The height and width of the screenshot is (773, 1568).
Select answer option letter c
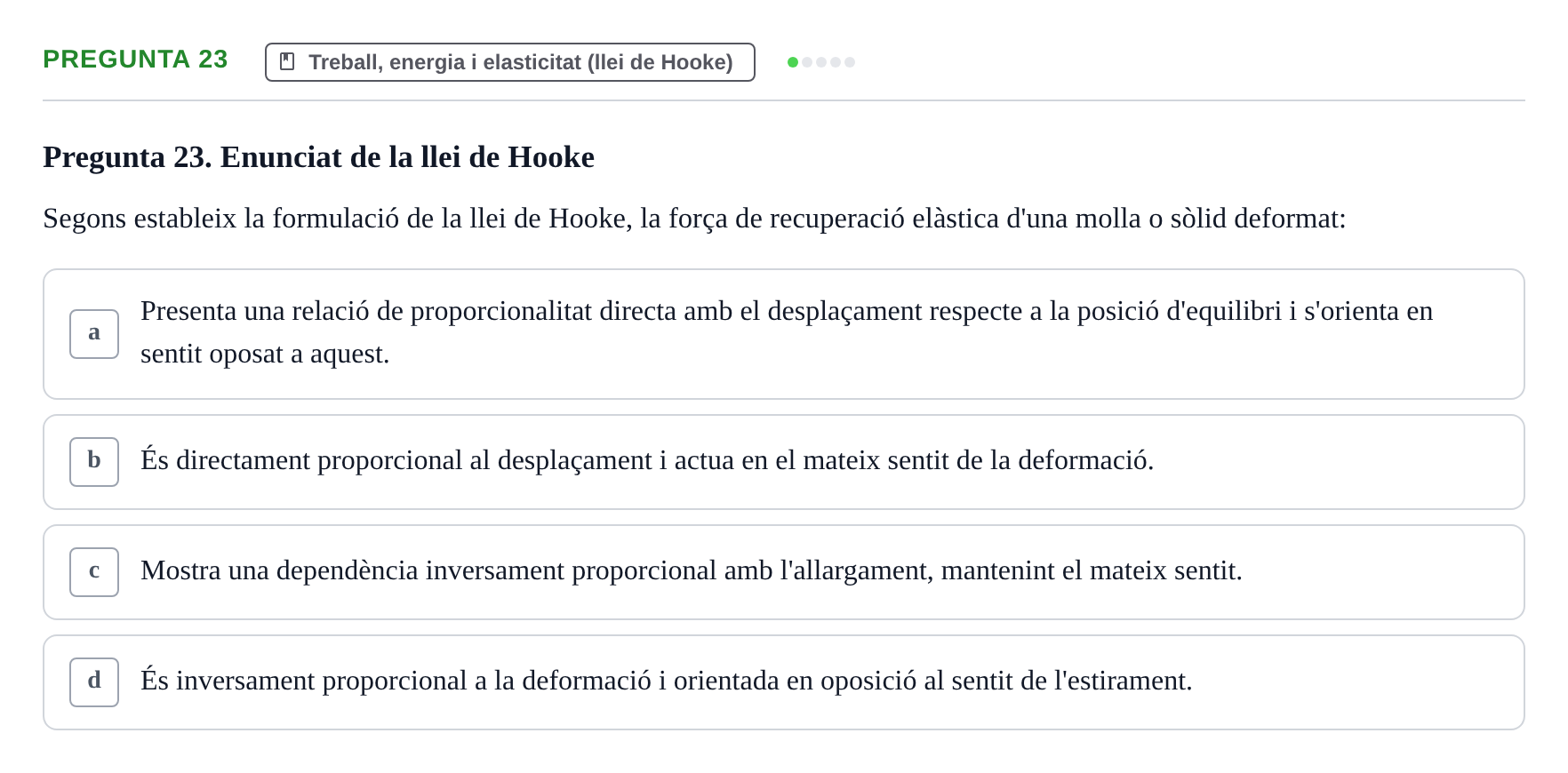point(94,572)
